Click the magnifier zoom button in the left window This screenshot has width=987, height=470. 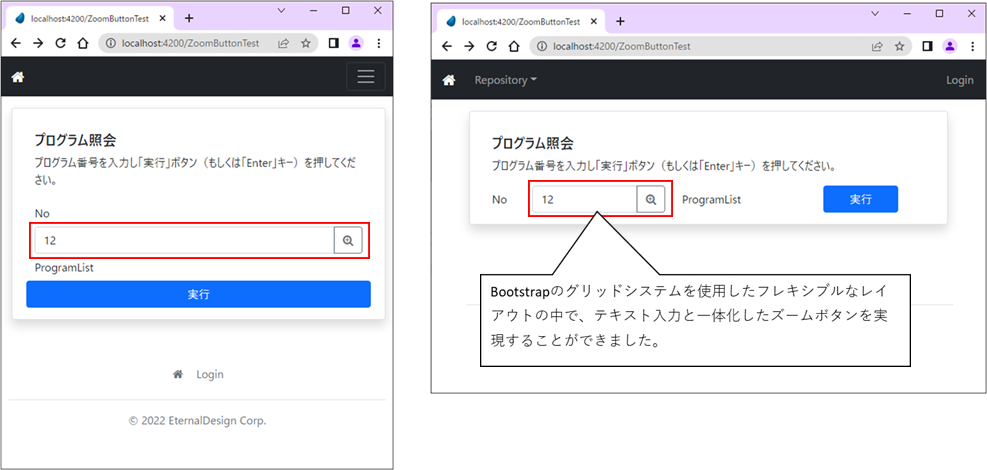(347, 241)
